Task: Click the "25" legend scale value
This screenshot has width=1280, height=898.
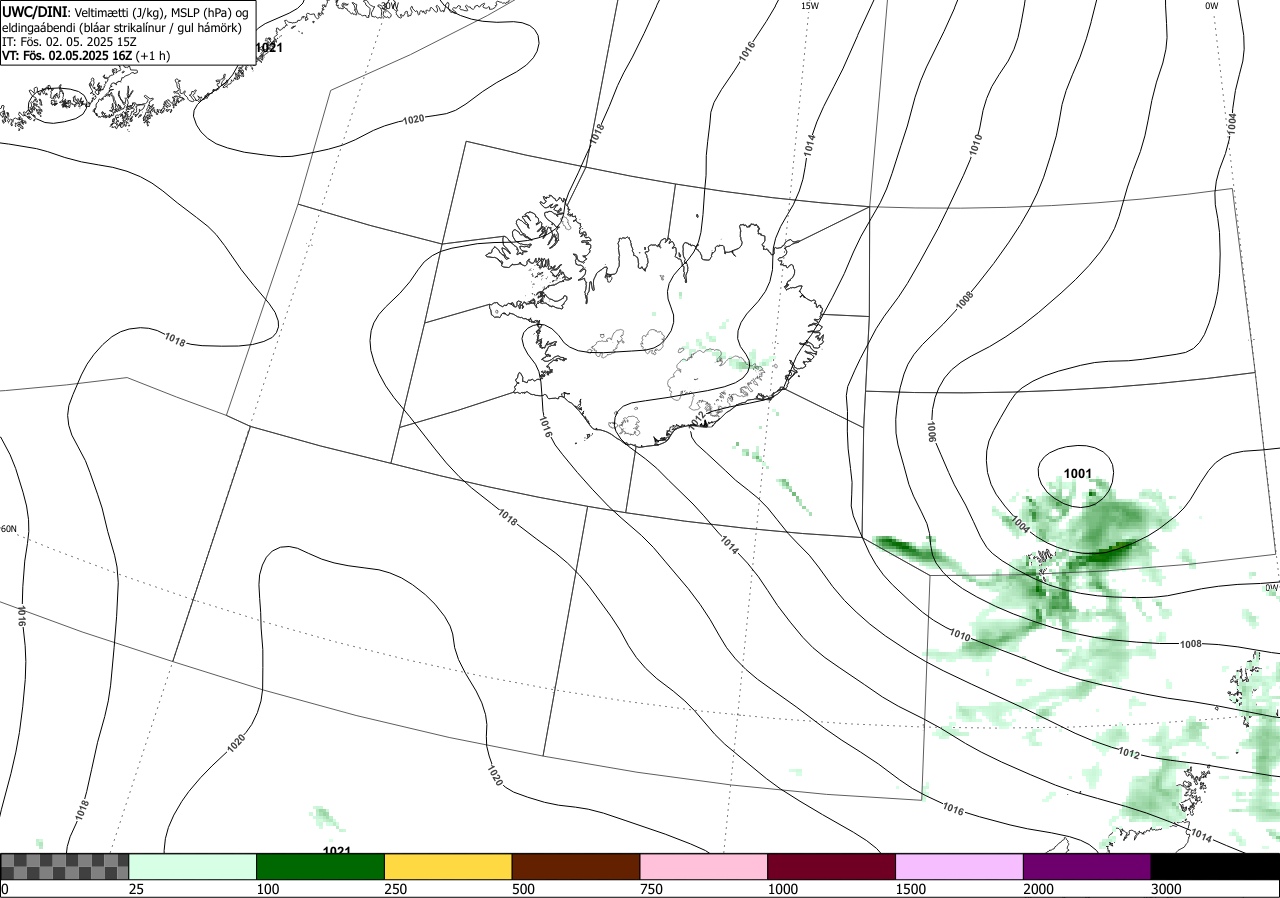Action: click(x=136, y=889)
